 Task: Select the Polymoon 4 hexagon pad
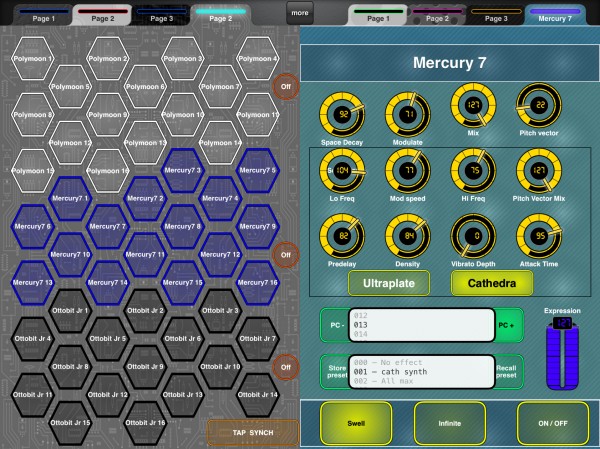[258, 59]
